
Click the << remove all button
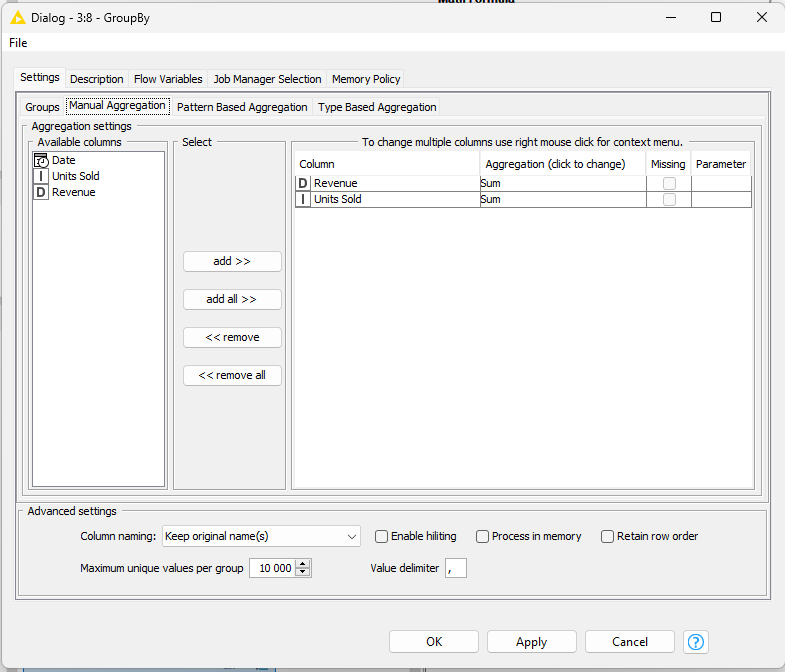[x=232, y=375]
